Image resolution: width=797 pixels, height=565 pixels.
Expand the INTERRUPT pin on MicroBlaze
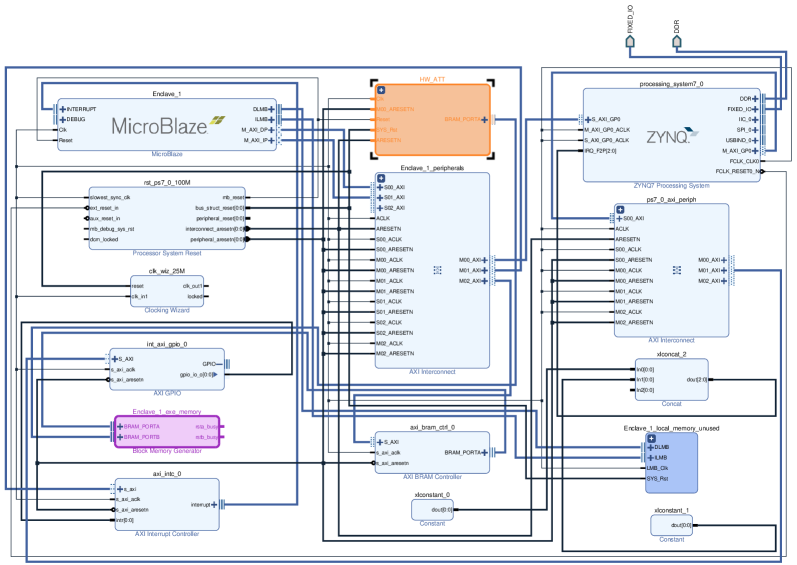[x=62, y=108]
